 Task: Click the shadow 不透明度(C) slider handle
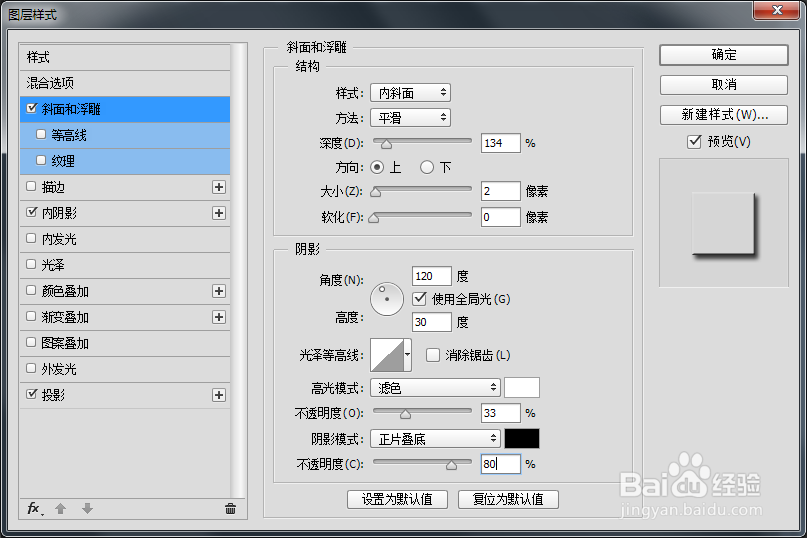451,465
